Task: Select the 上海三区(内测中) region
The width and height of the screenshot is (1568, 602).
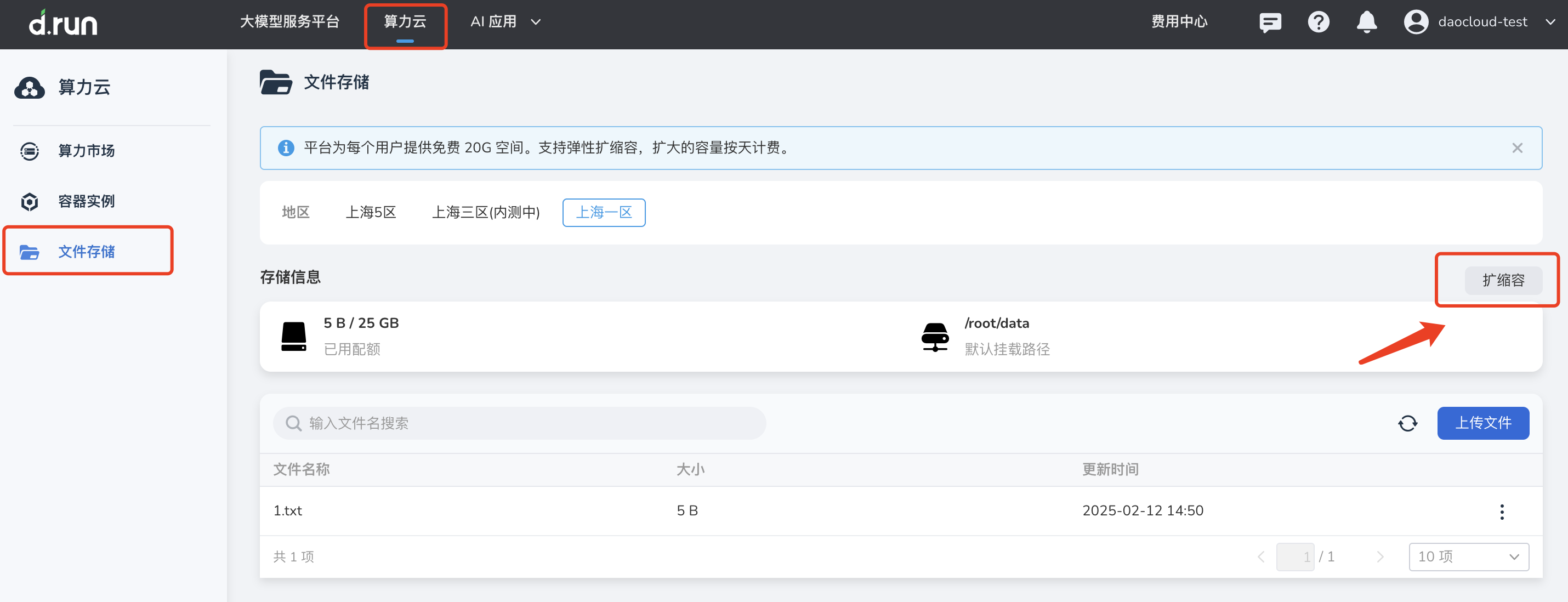Action: point(485,212)
